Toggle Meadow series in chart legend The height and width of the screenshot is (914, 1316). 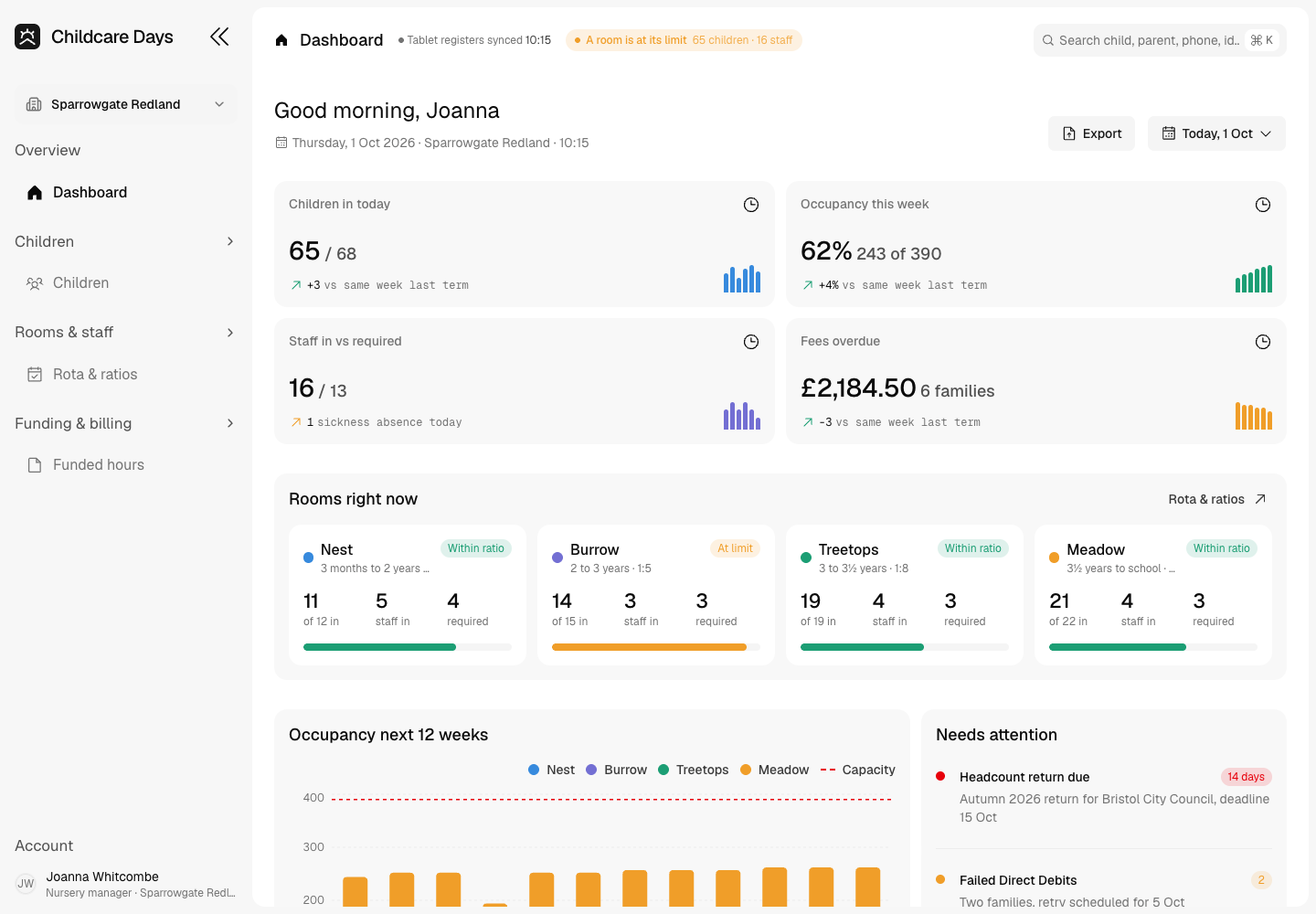(x=774, y=770)
